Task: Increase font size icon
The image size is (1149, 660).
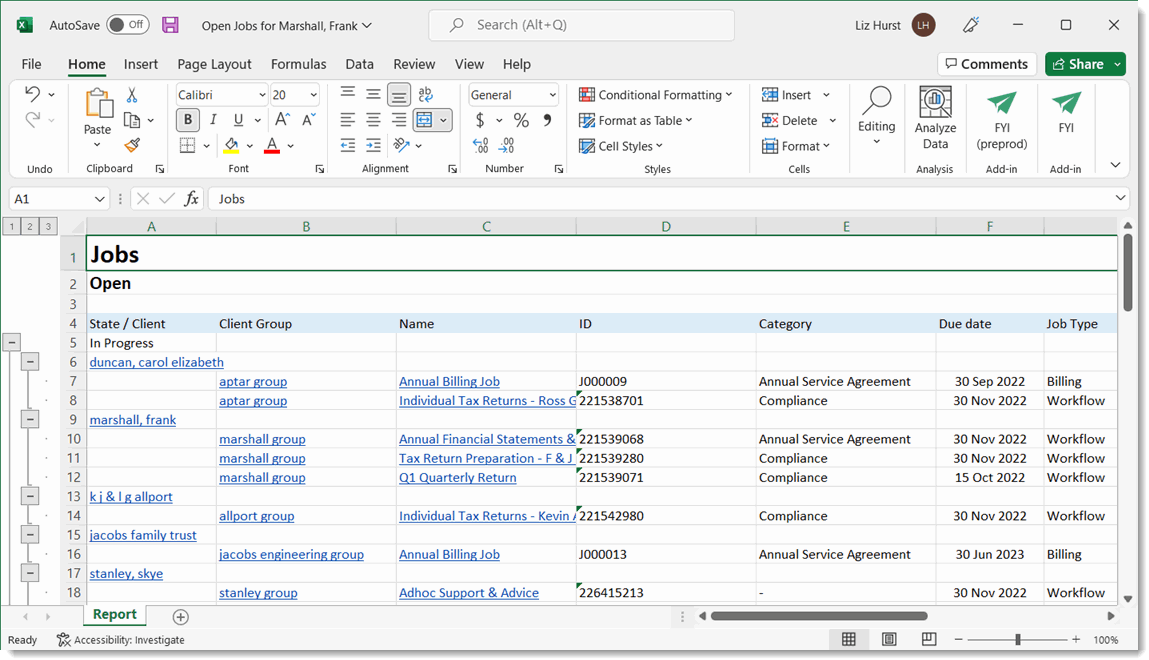Action: point(282,119)
